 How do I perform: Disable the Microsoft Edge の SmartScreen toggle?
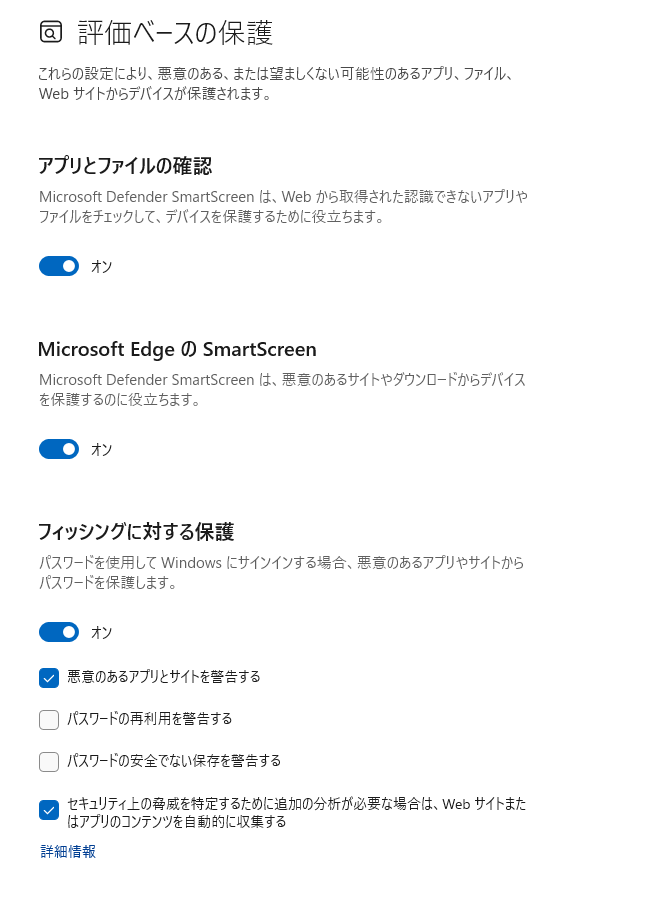pos(59,450)
